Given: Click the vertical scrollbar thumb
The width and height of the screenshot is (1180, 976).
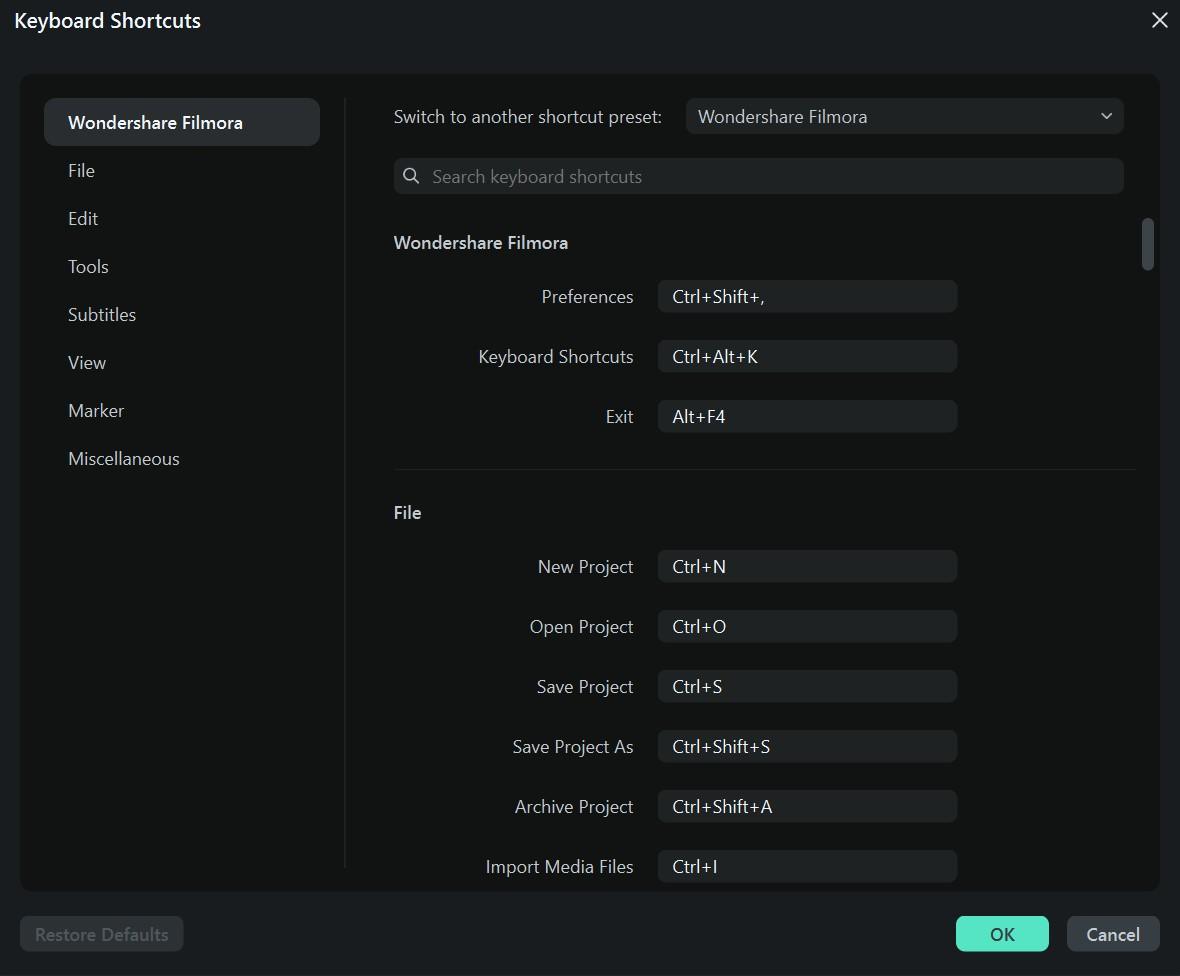Looking at the screenshot, I should coord(1147,244).
